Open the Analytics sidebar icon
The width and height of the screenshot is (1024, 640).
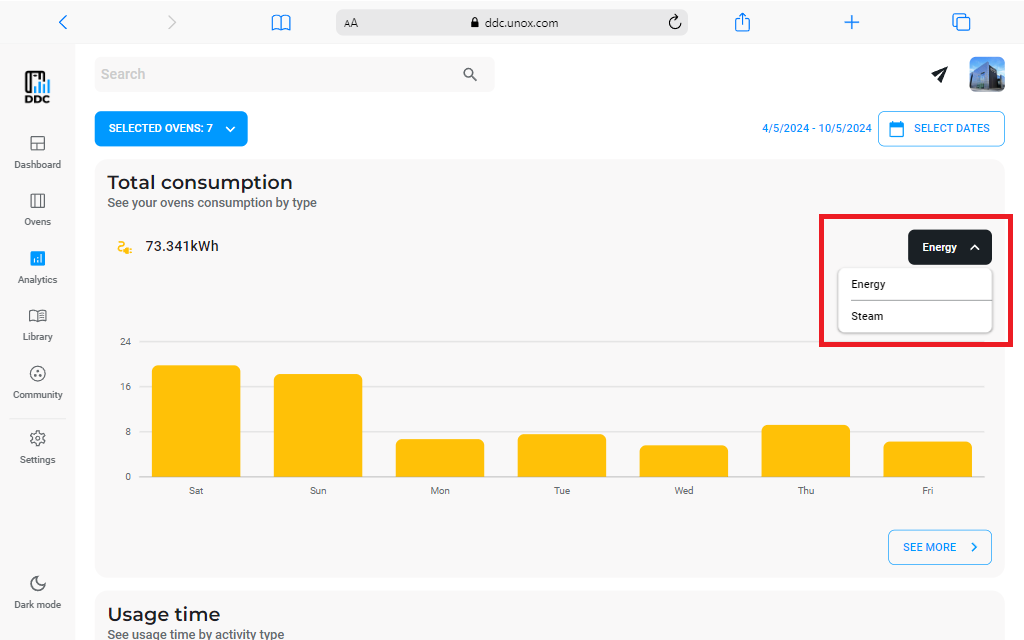click(37, 259)
